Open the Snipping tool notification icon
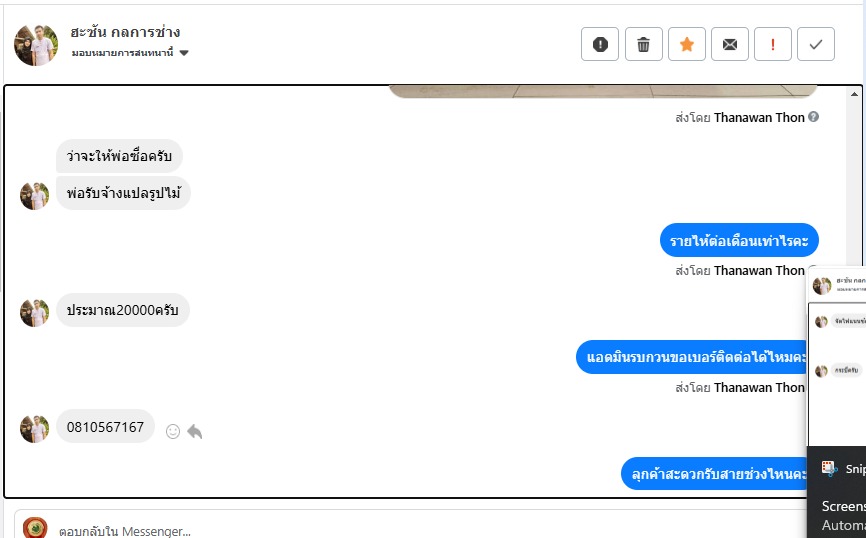866x538 pixels. 829,468
